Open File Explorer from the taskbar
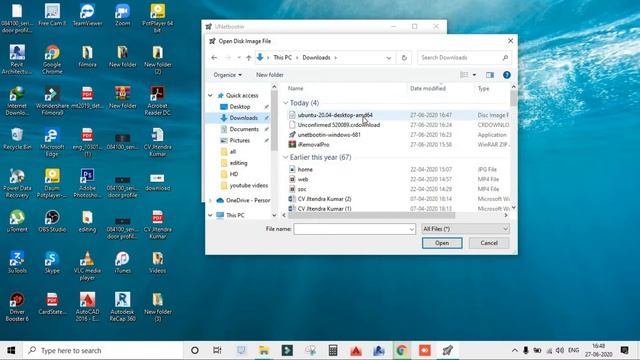This screenshot has width=640, height=360. pyautogui.click(x=264, y=350)
